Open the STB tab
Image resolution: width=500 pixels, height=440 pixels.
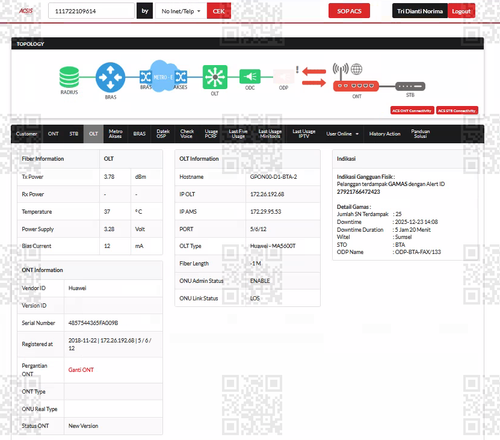[x=74, y=134]
